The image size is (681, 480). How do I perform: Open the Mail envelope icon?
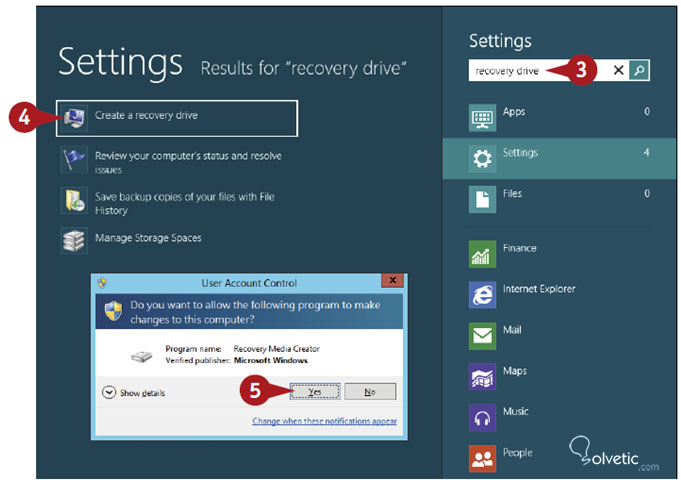(x=483, y=336)
